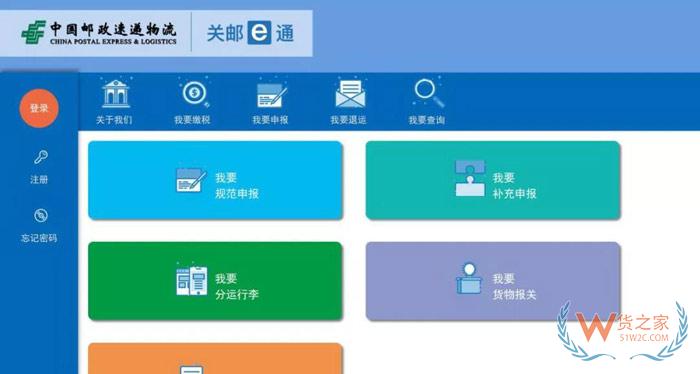Open the teal 我要补充申报 card
The image size is (700, 374).
[493, 180]
